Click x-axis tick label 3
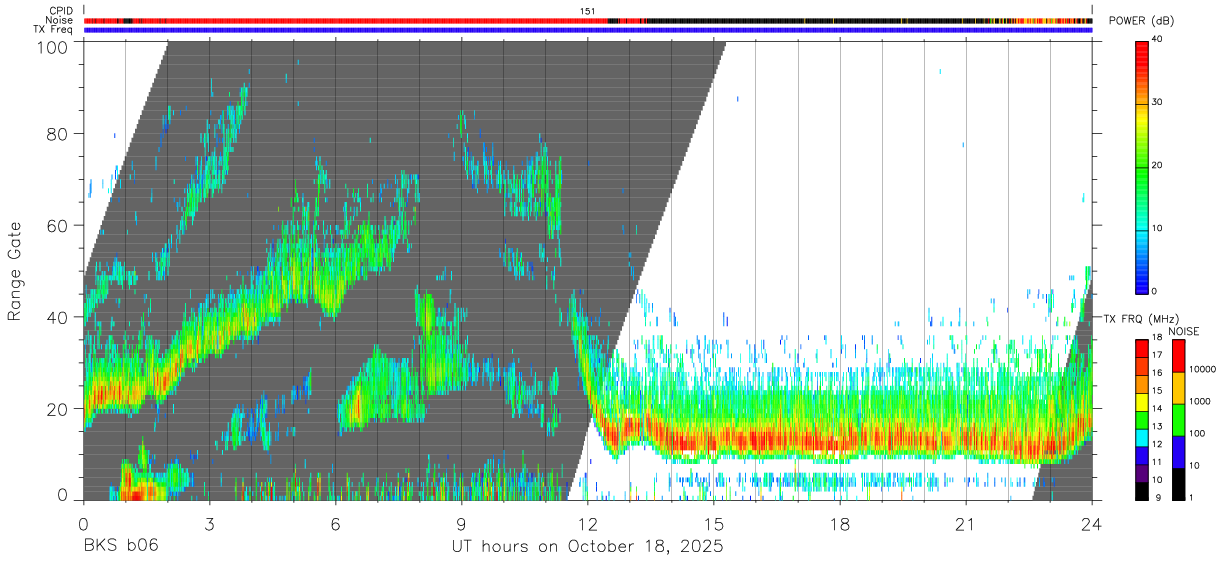Viewport: 1228px width, 567px height. [209, 523]
